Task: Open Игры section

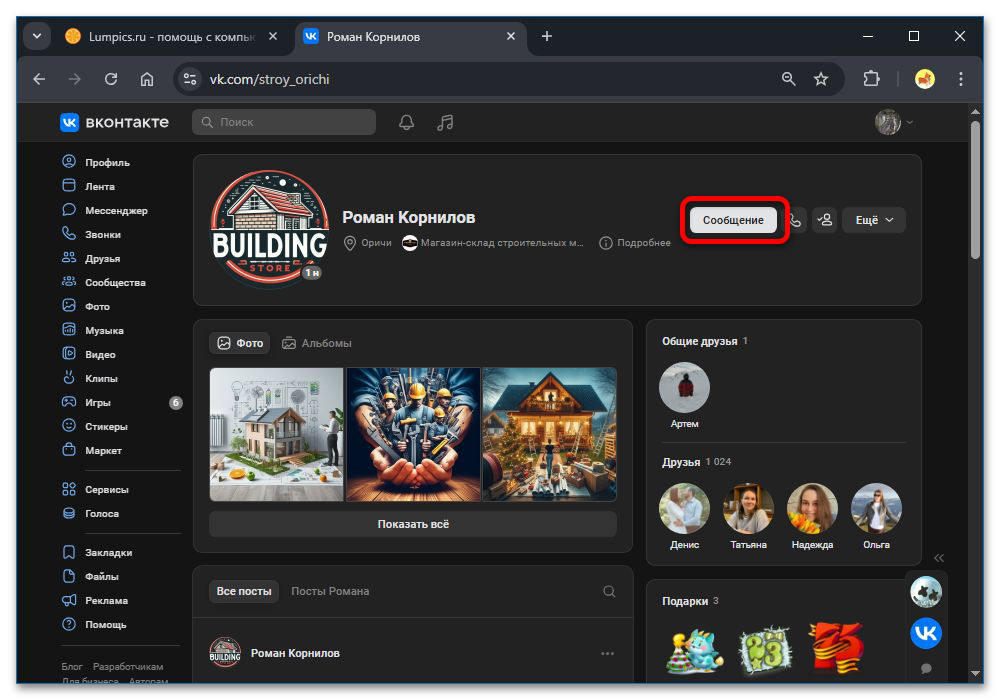Action: tap(87, 402)
